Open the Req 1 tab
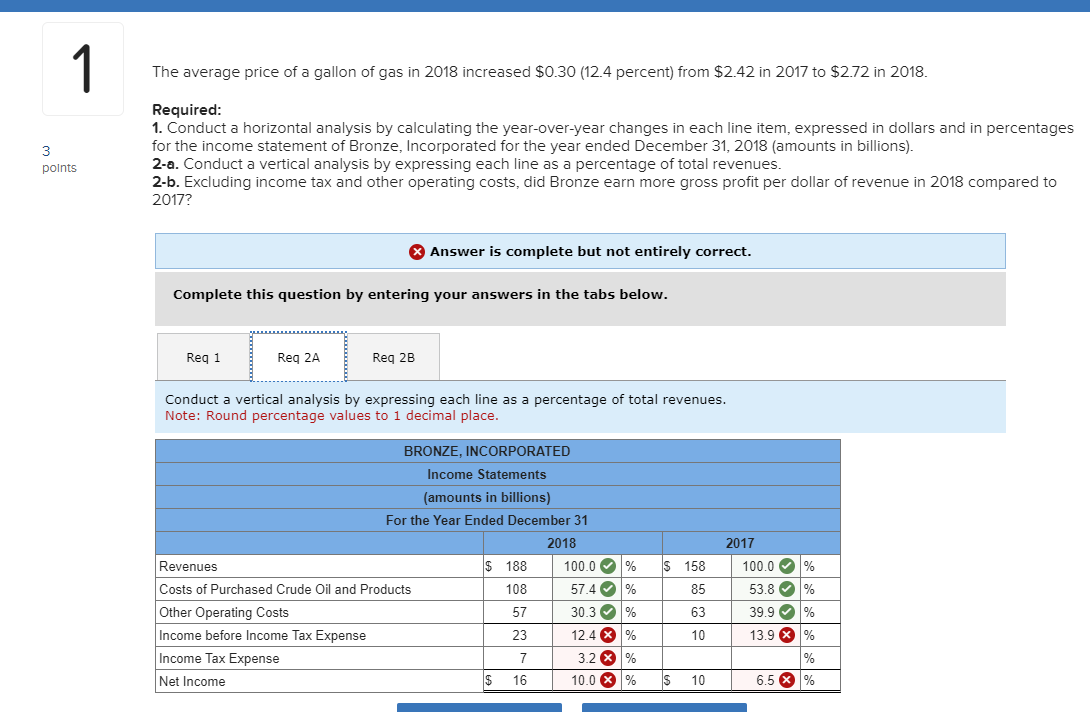This screenshot has height=712, width=1090. [x=203, y=357]
